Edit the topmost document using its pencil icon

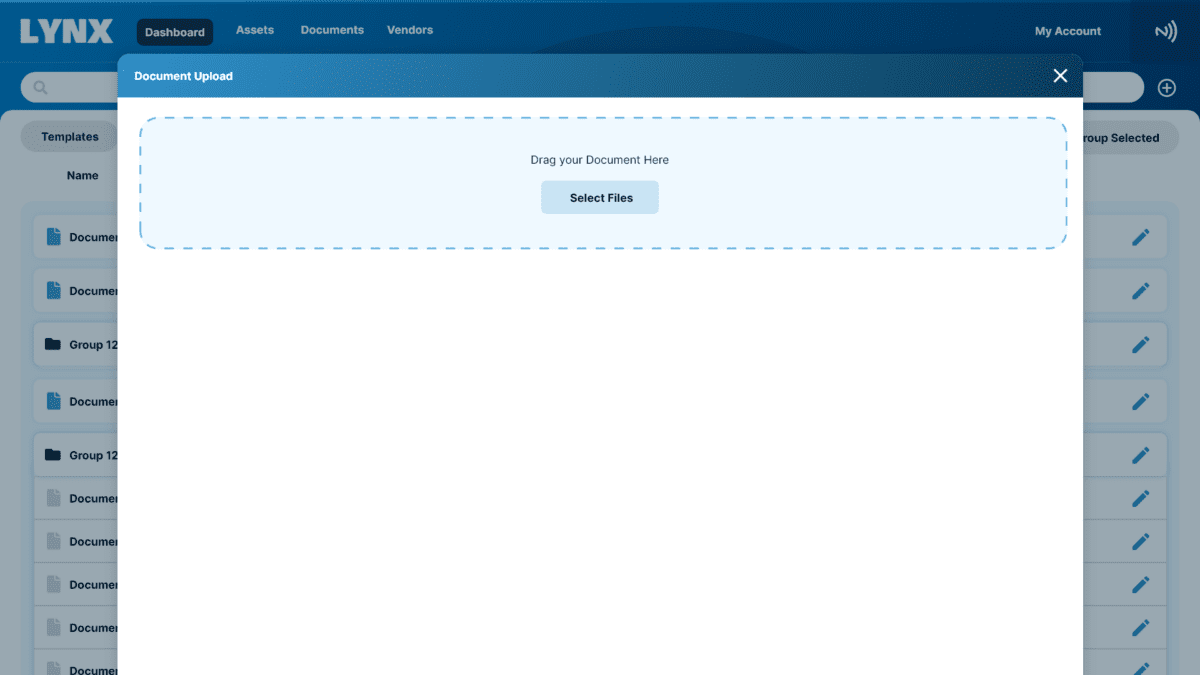tap(1140, 237)
